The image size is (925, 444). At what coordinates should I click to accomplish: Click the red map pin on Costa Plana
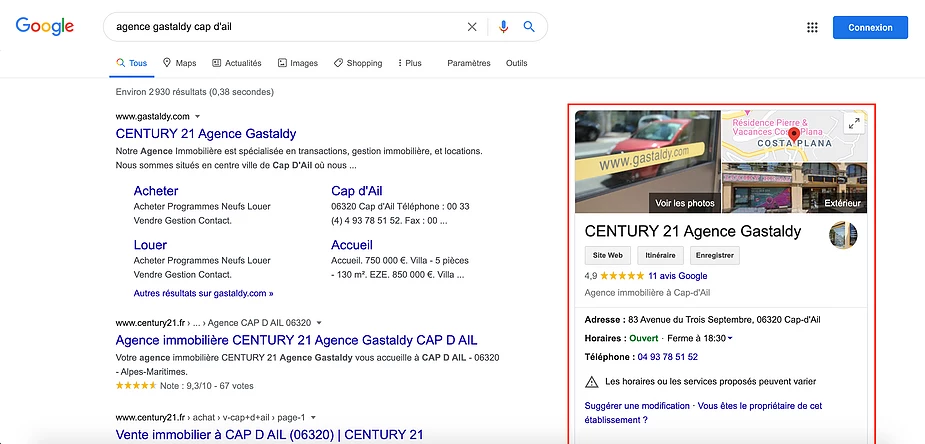point(793,135)
